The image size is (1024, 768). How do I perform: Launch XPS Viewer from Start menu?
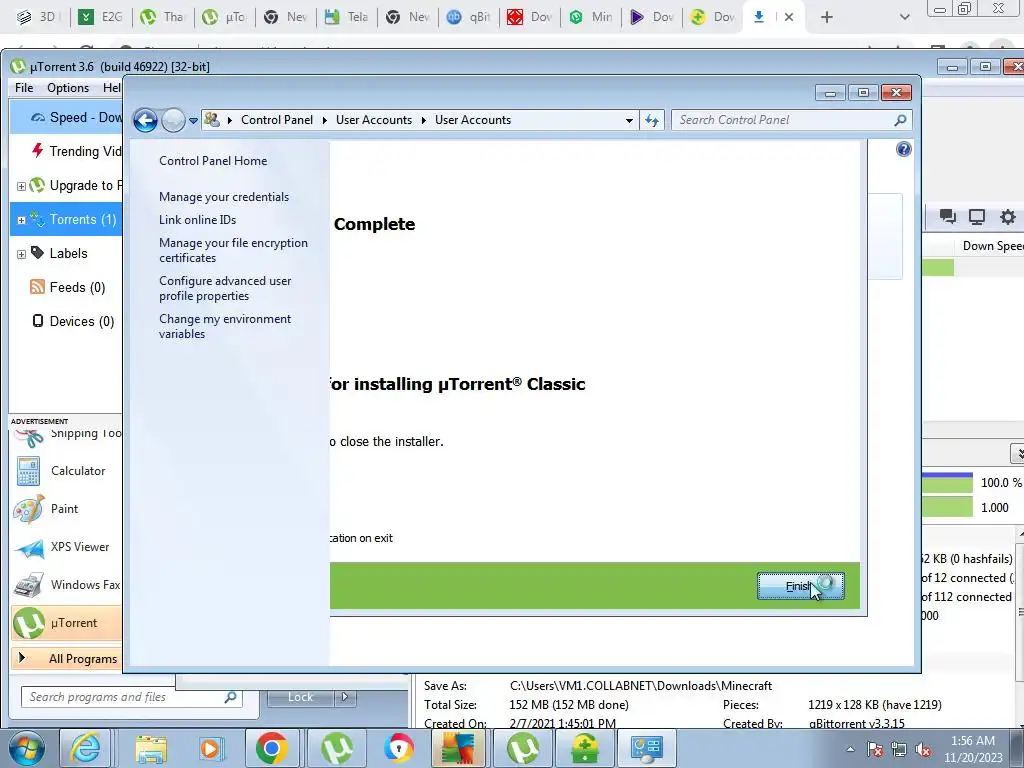pos(67,547)
